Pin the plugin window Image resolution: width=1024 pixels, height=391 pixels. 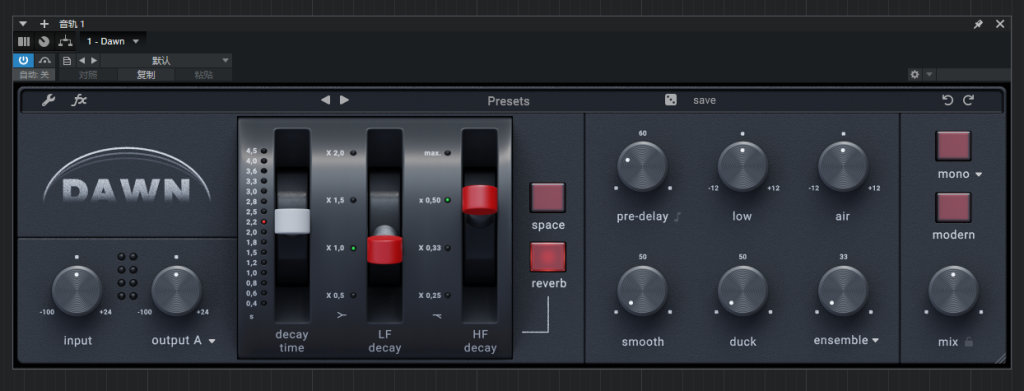978,24
